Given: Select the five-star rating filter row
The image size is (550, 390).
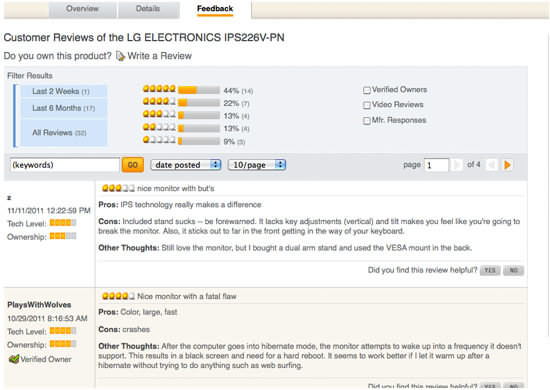Looking at the screenshot, I should (x=198, y=90).
